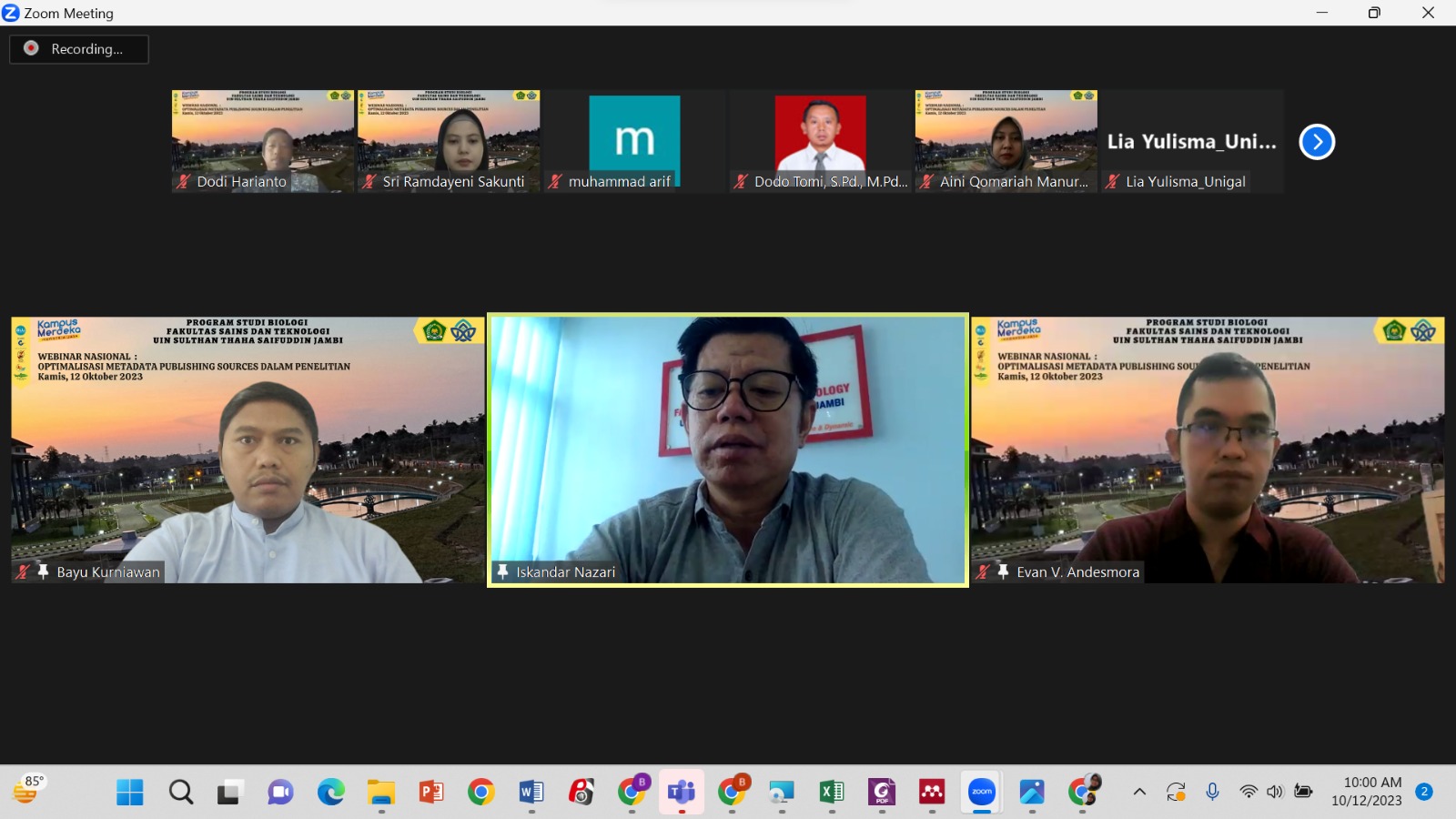The image size is (1456, 819).
Task: Click the Lia Yulisma_Unigal participant tile
Action: (1191, 141)
